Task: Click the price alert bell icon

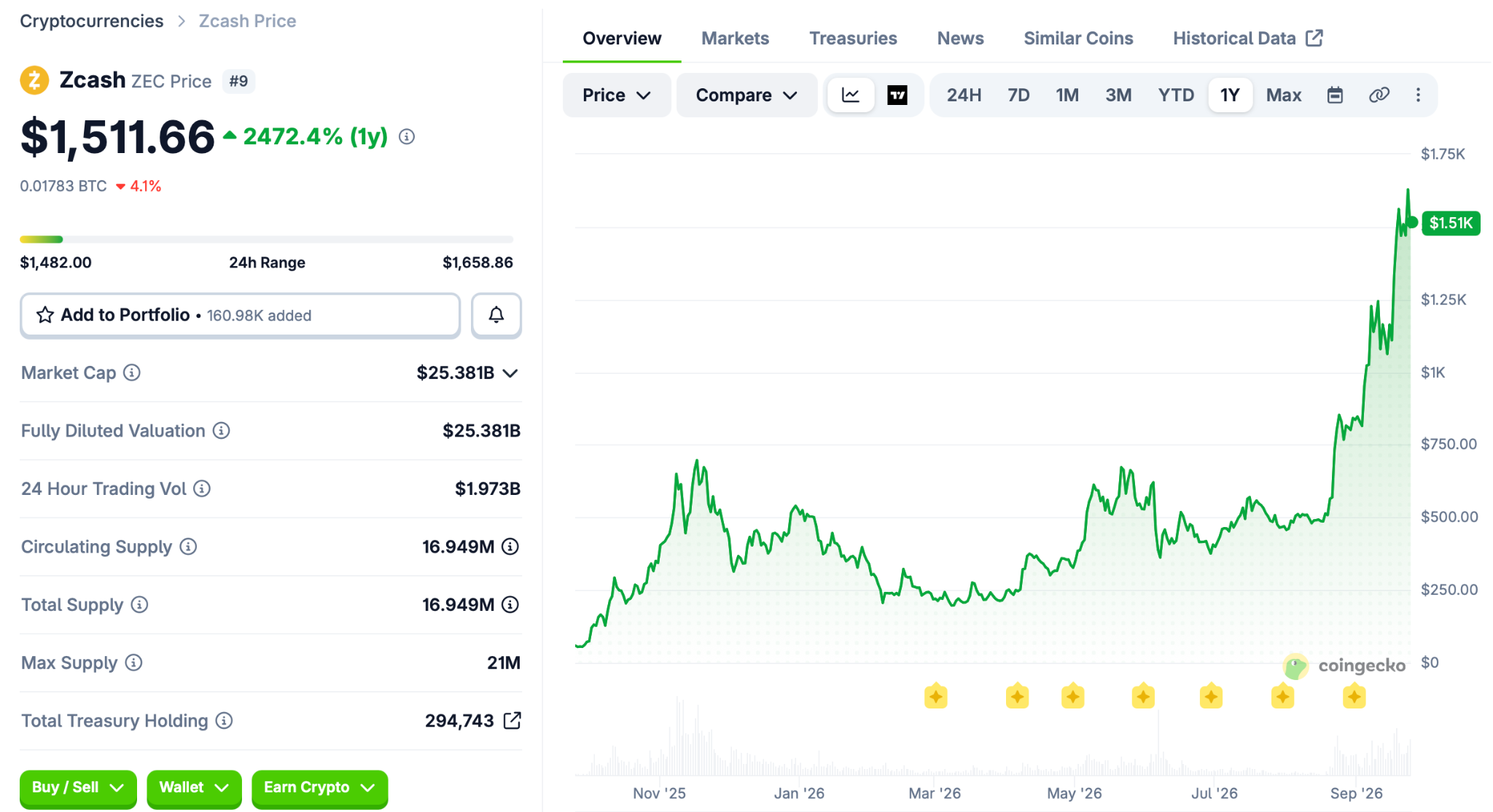Action: 496,315
